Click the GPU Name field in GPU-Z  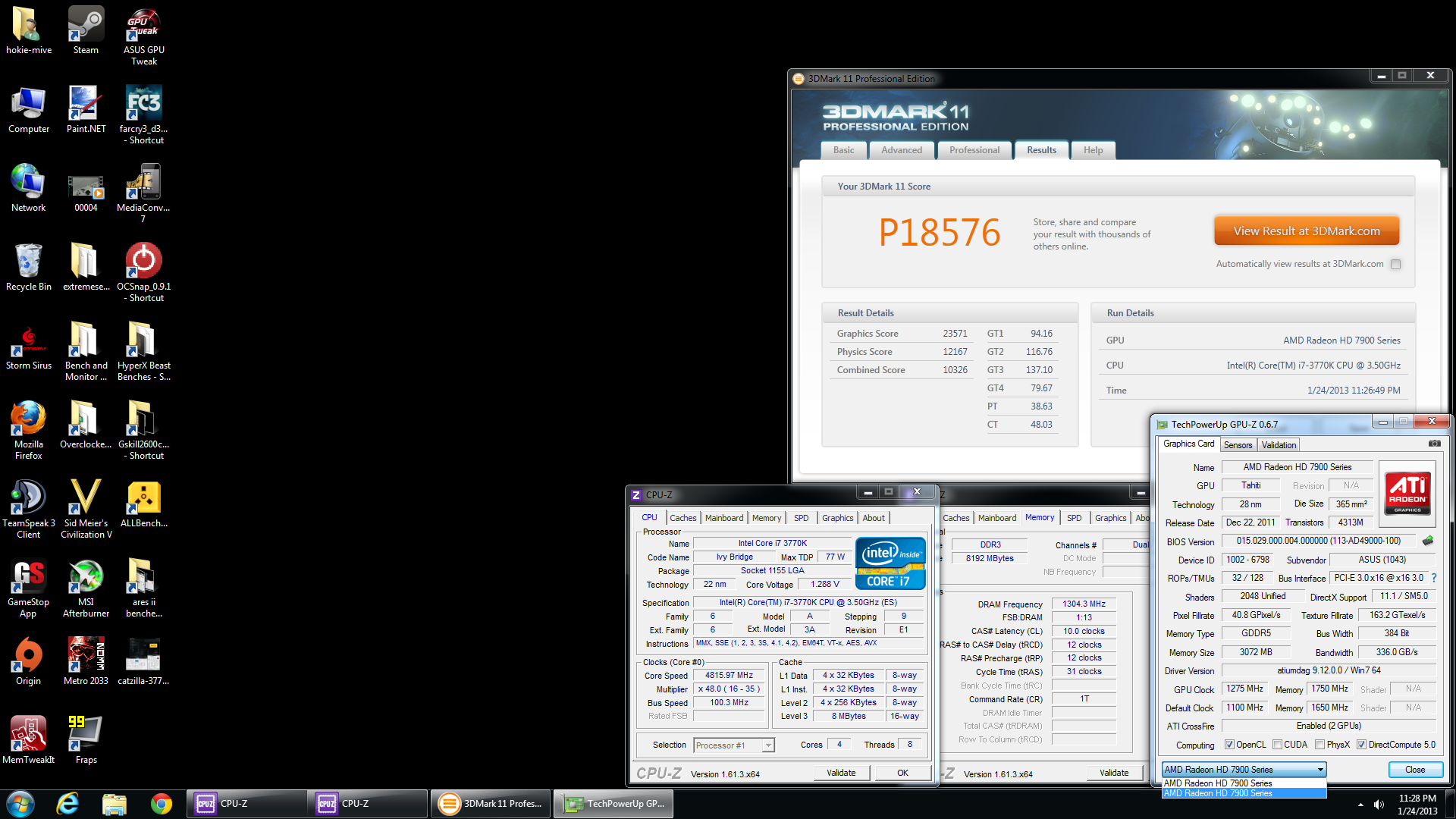1297,467
